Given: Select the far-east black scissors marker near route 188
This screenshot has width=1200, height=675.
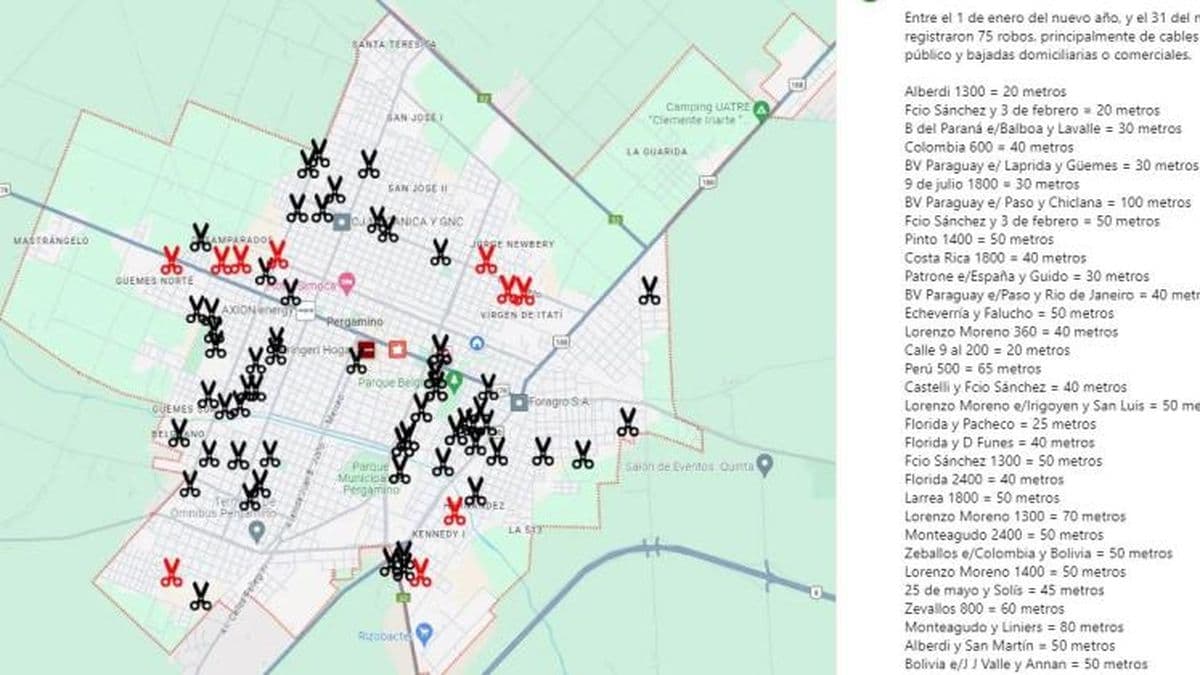Looking at the screenshot, I should [x=649, y=291].
